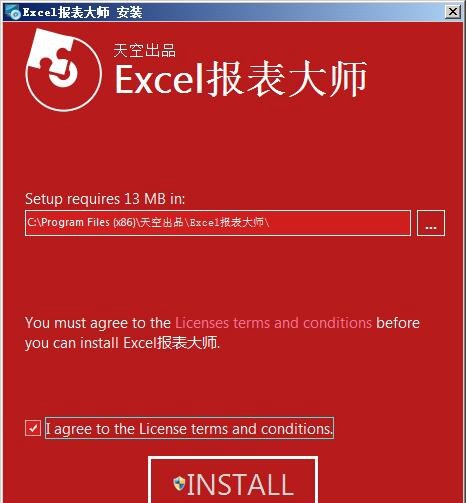Click the white puzzle piece logo
The image size is (466, 503).
[63, 69]
